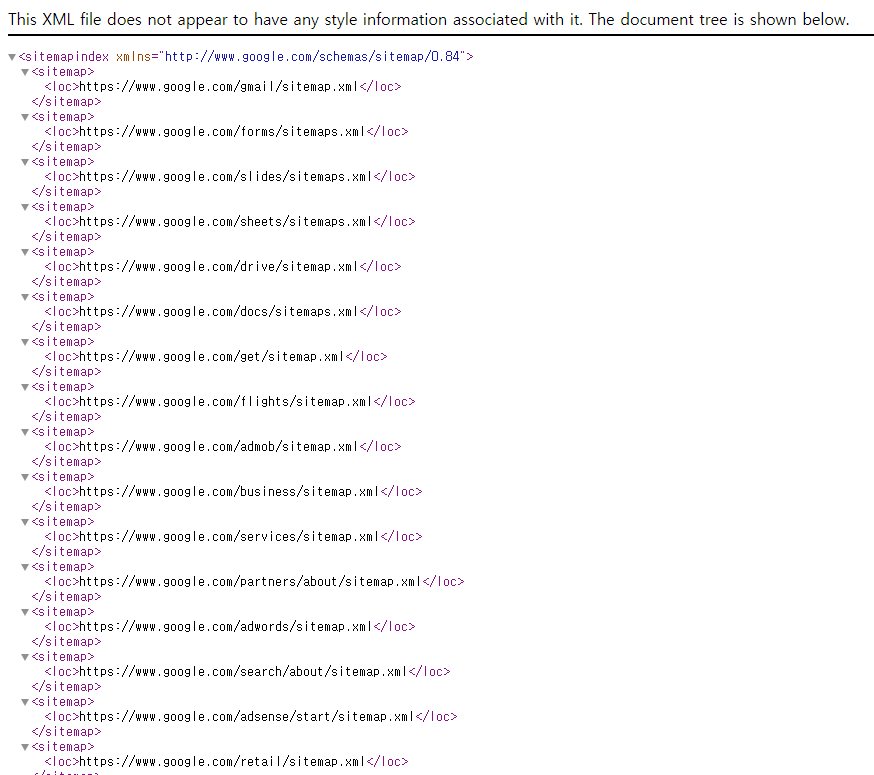This screenshot has height=775, width=874.
Task: Collapse the sitemap node containing docs/sitemaps.xml
Action: tap(25, 297)
